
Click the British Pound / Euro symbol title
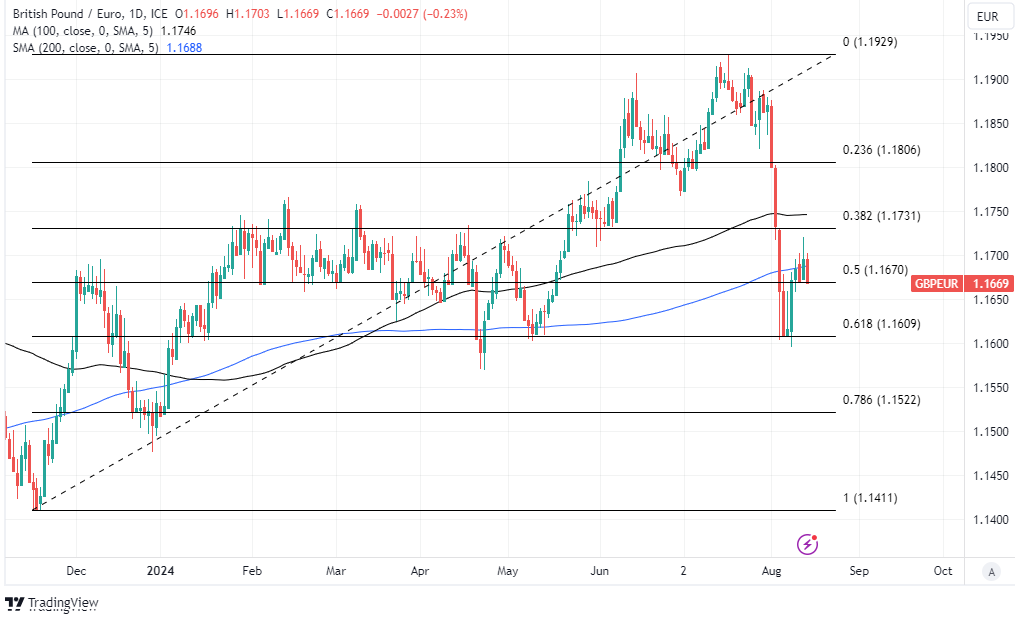70,14
